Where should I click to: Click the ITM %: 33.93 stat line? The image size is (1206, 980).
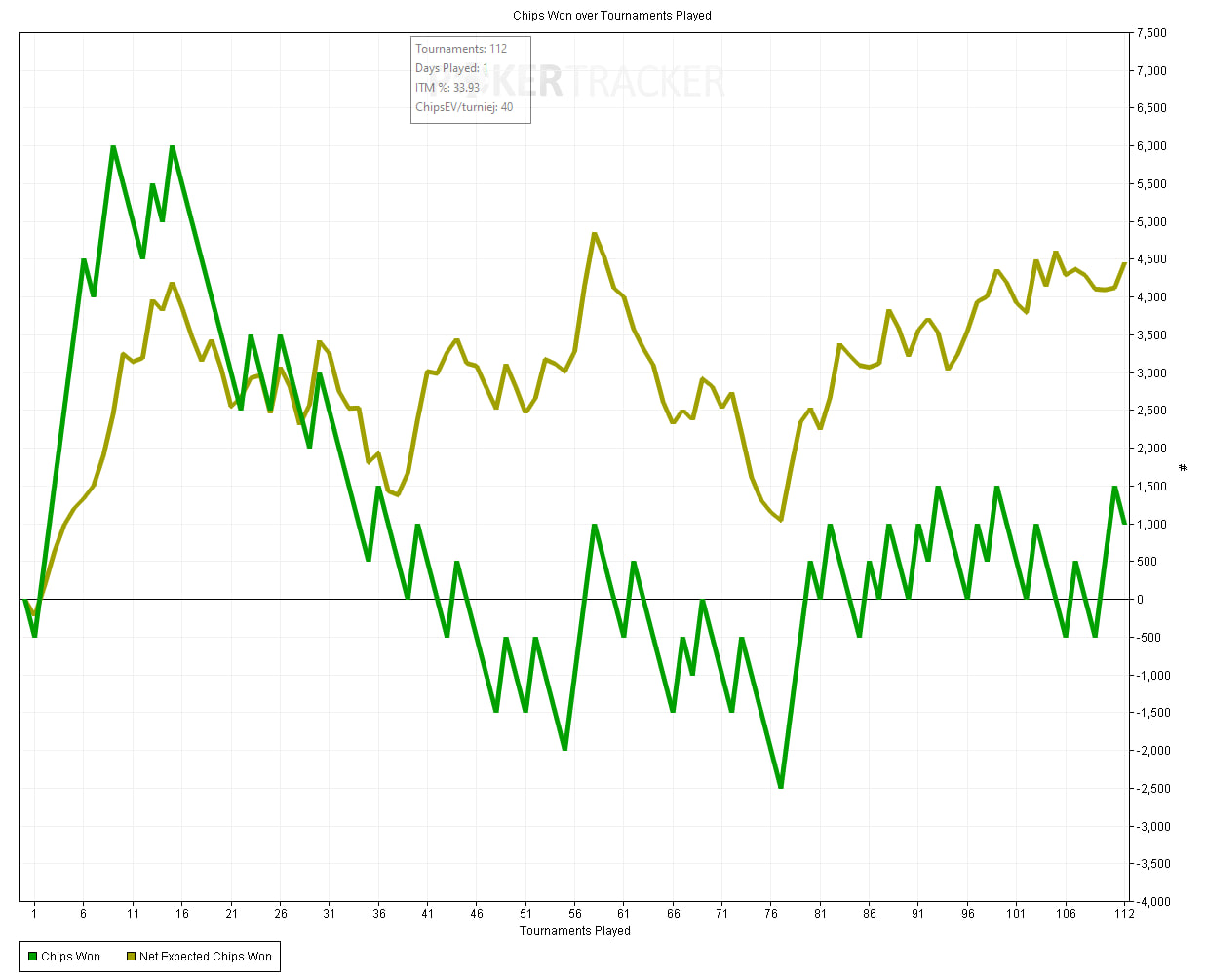pyautogui.click(x=447, y=88)
